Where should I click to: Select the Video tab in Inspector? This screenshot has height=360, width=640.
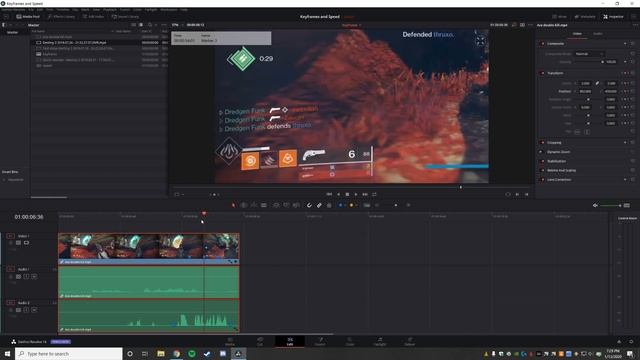[x=577, y=34]
